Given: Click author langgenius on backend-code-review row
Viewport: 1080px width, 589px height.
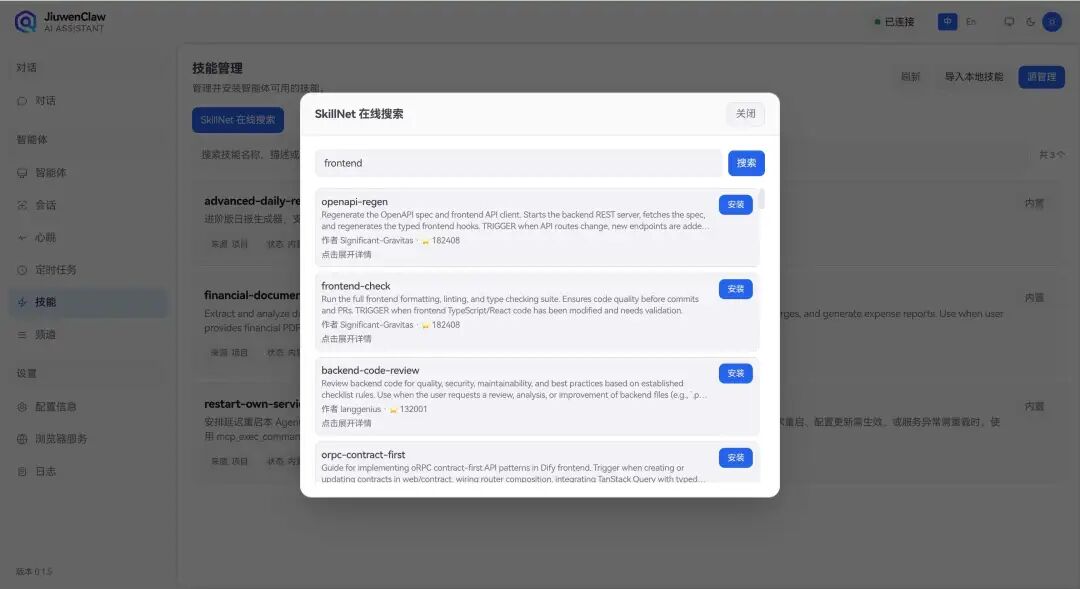Looking at the screenshot, I should coord(360,409).
